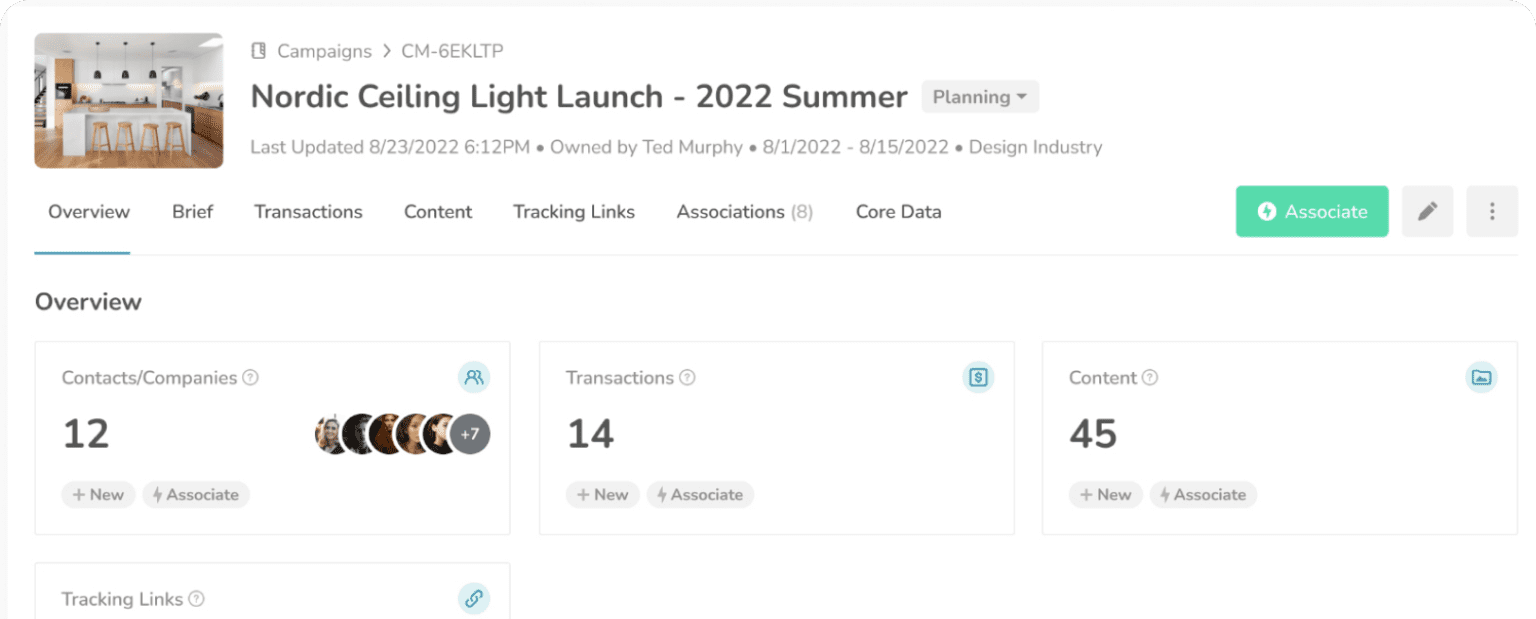Click the pencil edit icon button

pyautogui.click(x=1427, y=211)
